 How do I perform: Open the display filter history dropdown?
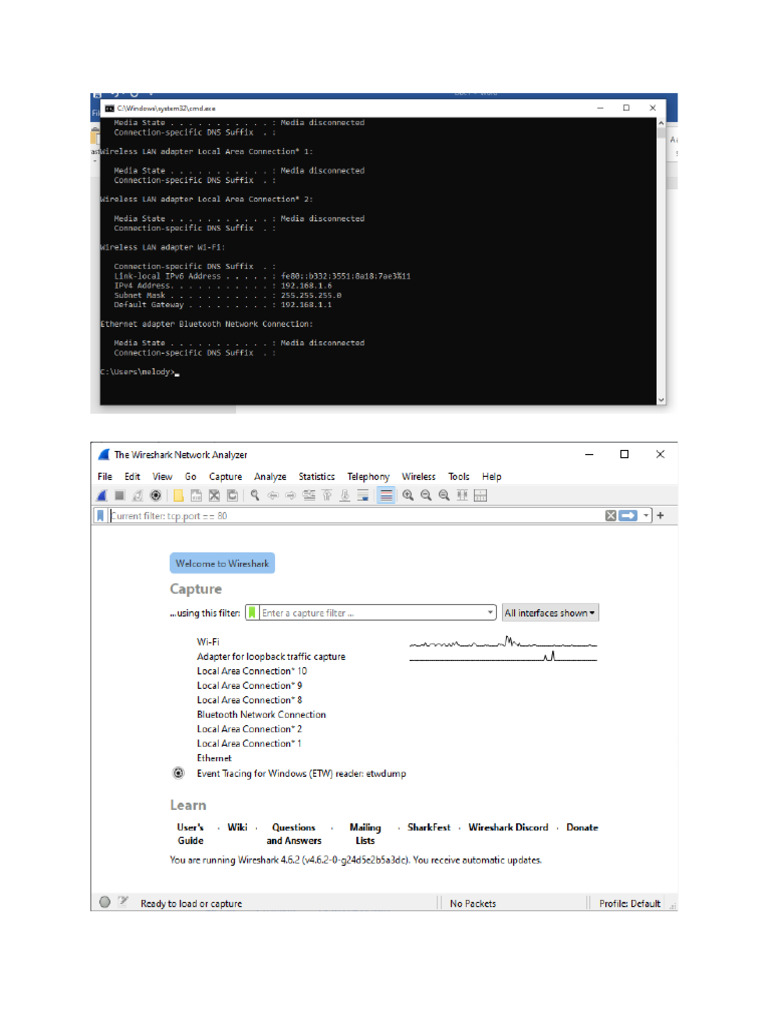(647, 516)
